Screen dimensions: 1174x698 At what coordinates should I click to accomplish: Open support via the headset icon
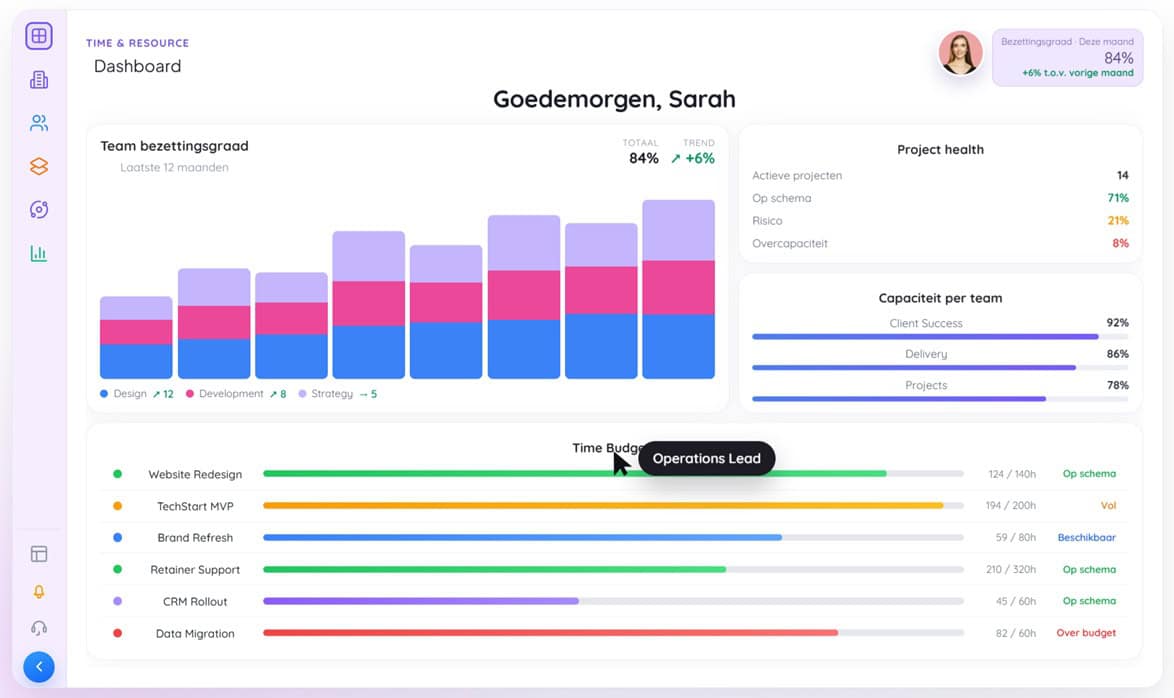[x=38, y=628]
